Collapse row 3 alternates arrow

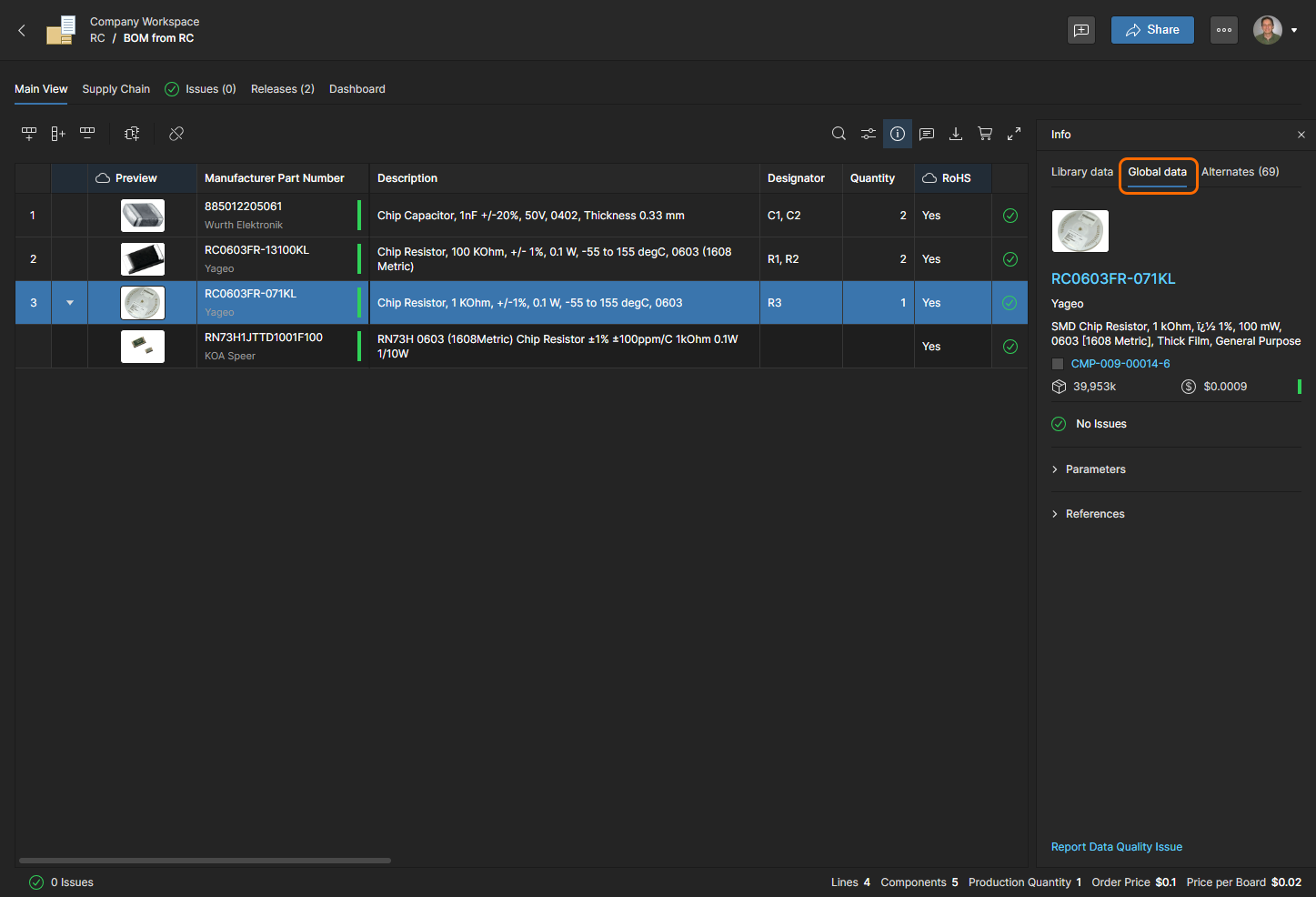point(70,303)
